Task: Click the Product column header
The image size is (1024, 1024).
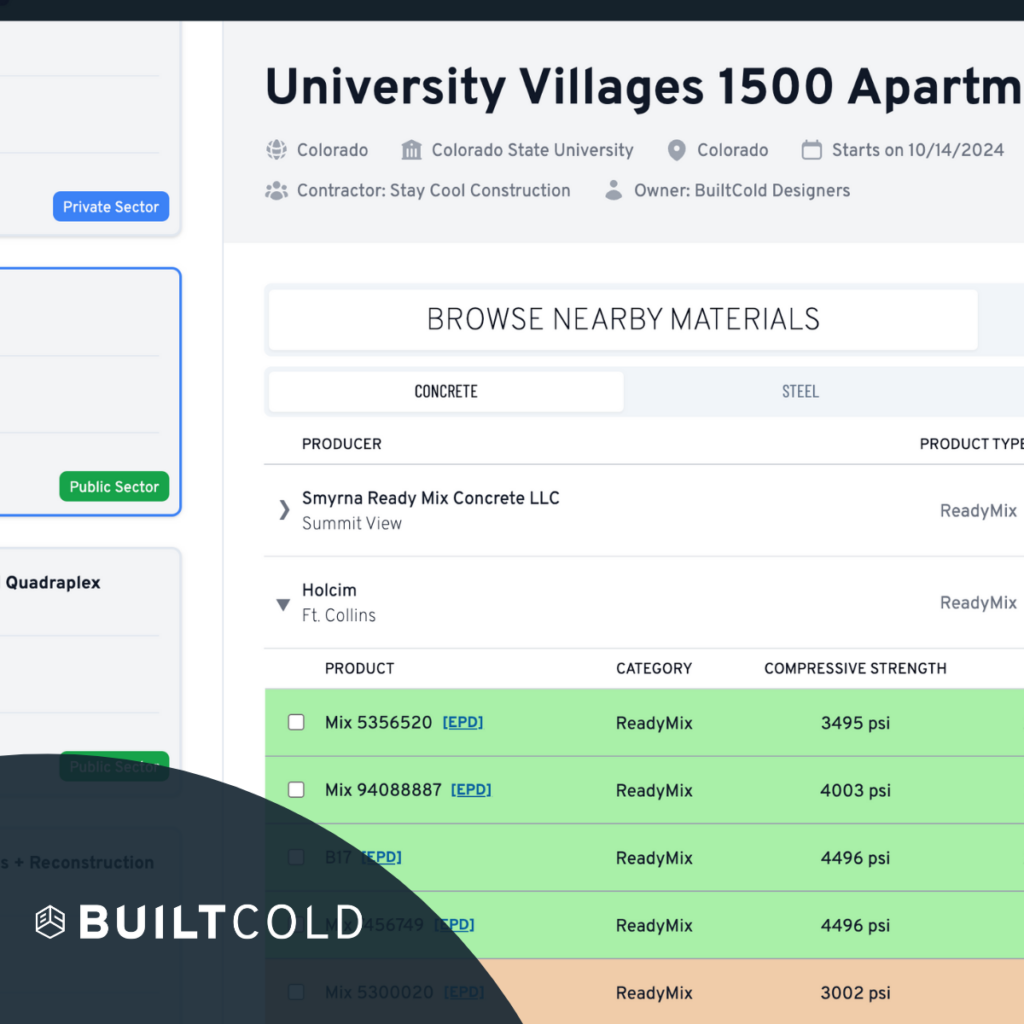Action: [x=360, y=669]
